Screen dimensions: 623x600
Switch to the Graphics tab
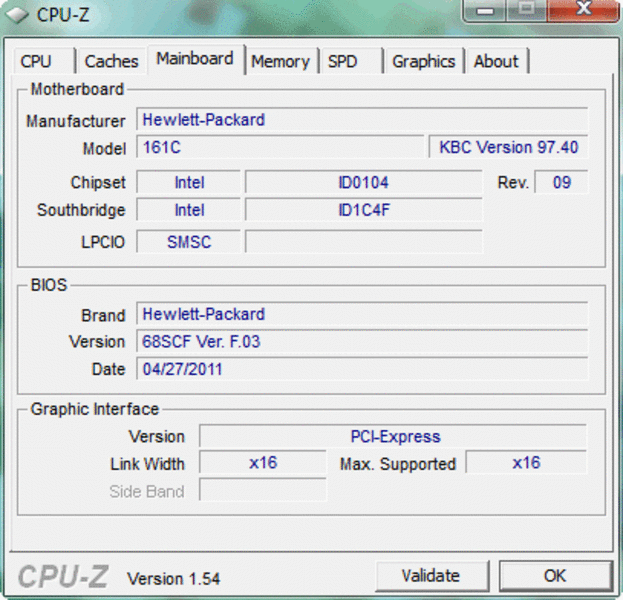[423, 61]
